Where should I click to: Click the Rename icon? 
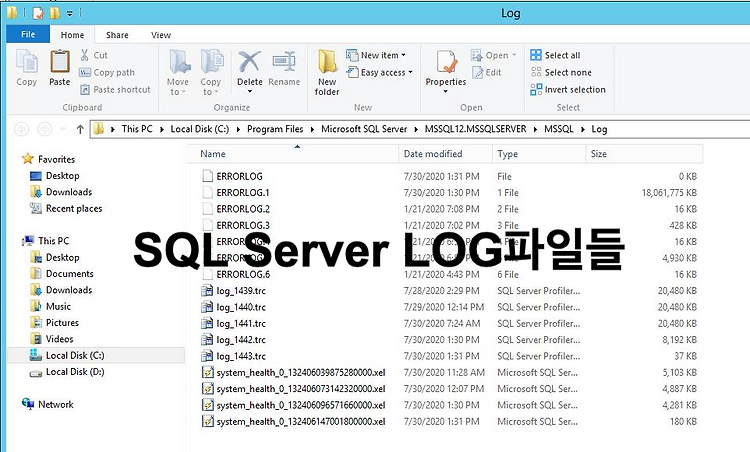284,62
